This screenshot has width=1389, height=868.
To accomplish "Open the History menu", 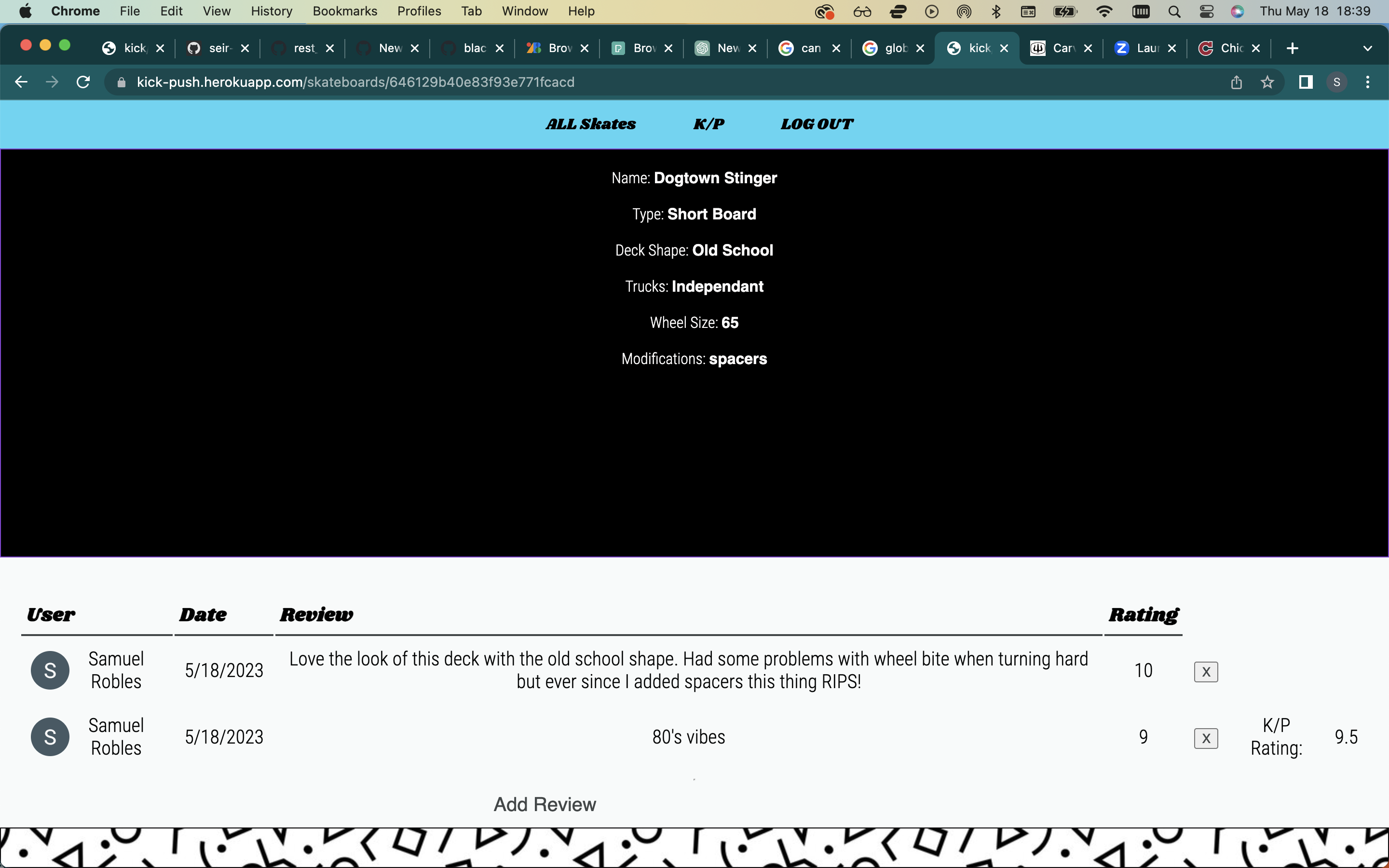I will tap(271, 11).
